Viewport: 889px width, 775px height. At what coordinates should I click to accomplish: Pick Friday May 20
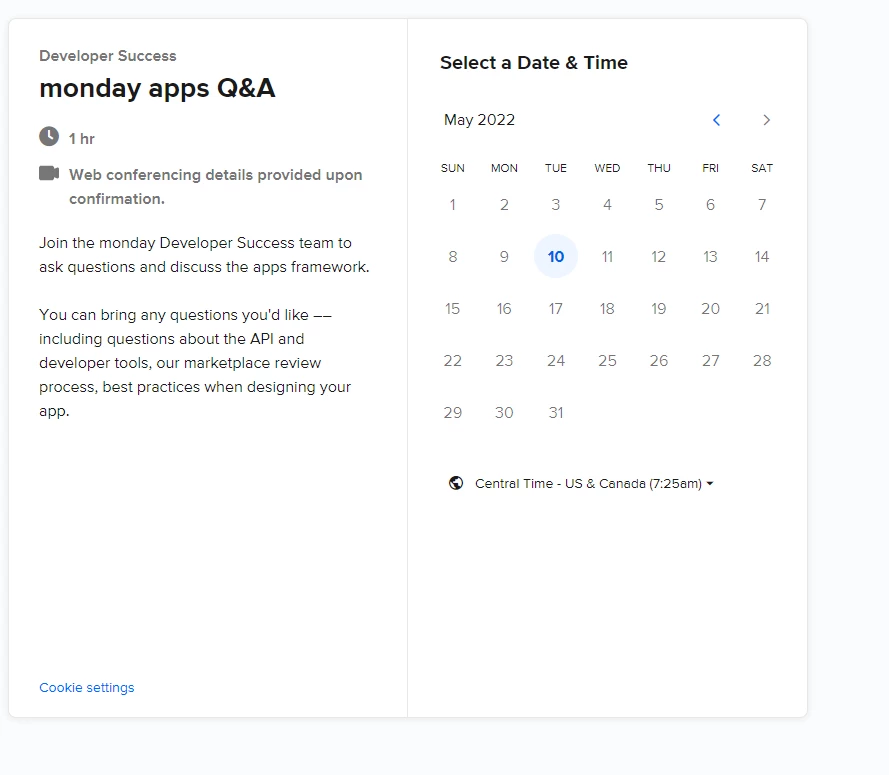click(710, 309)
